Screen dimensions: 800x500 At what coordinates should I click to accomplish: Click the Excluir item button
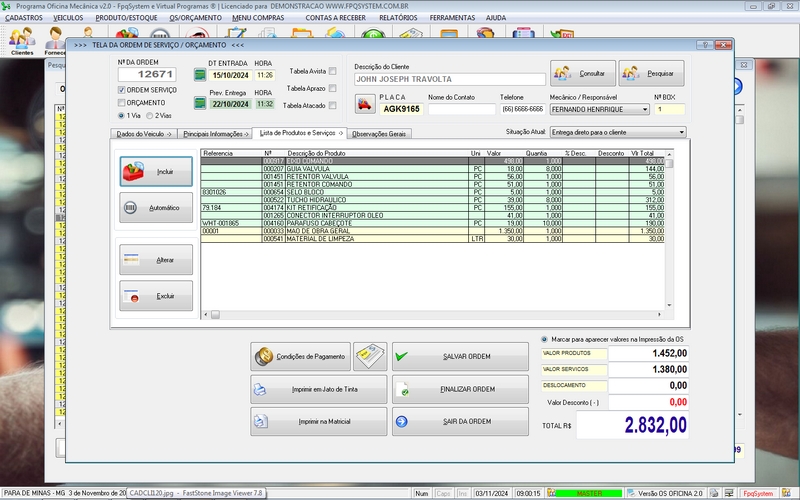point(156,295)
